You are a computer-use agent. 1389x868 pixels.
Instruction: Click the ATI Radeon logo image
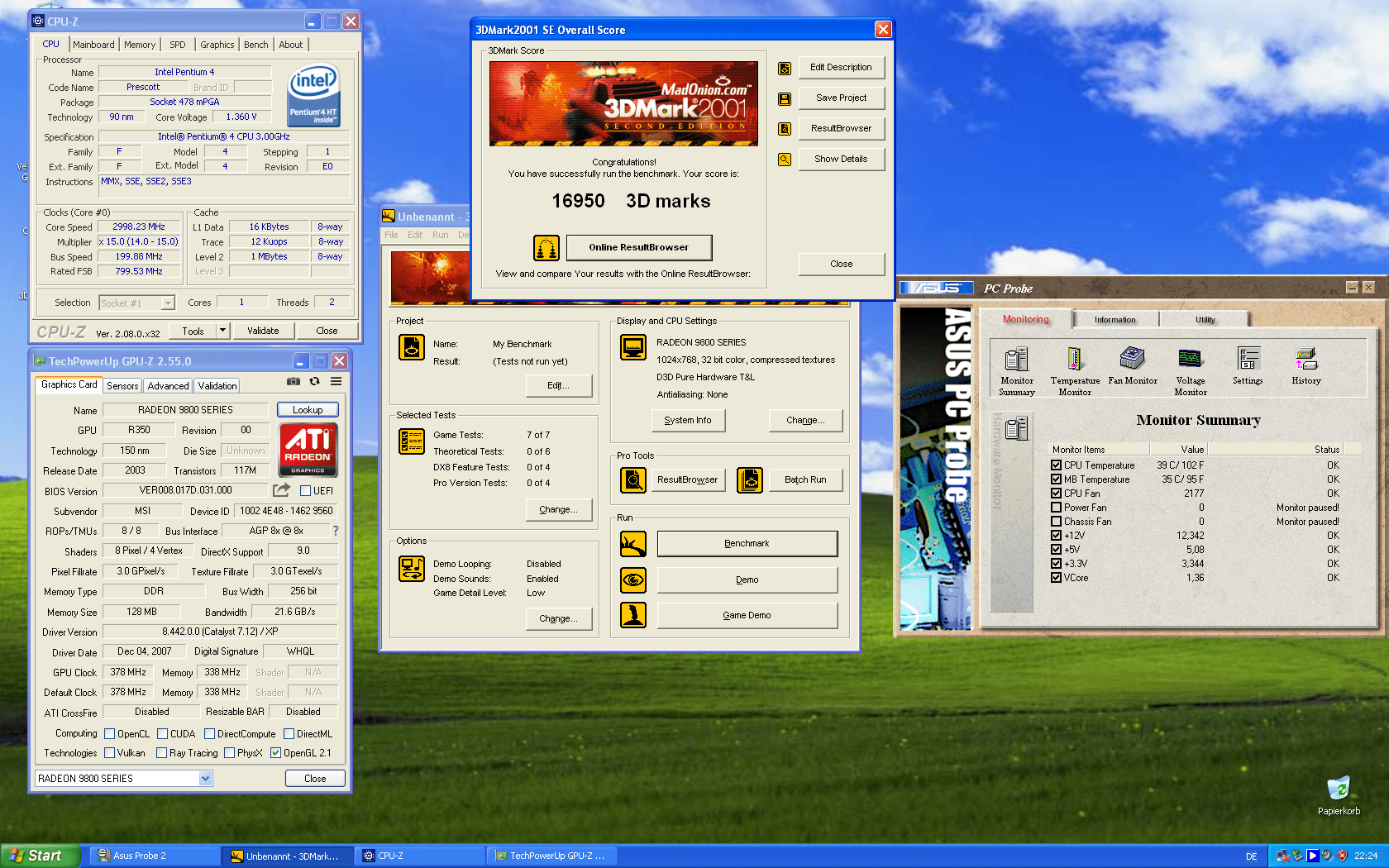point(308,450)
